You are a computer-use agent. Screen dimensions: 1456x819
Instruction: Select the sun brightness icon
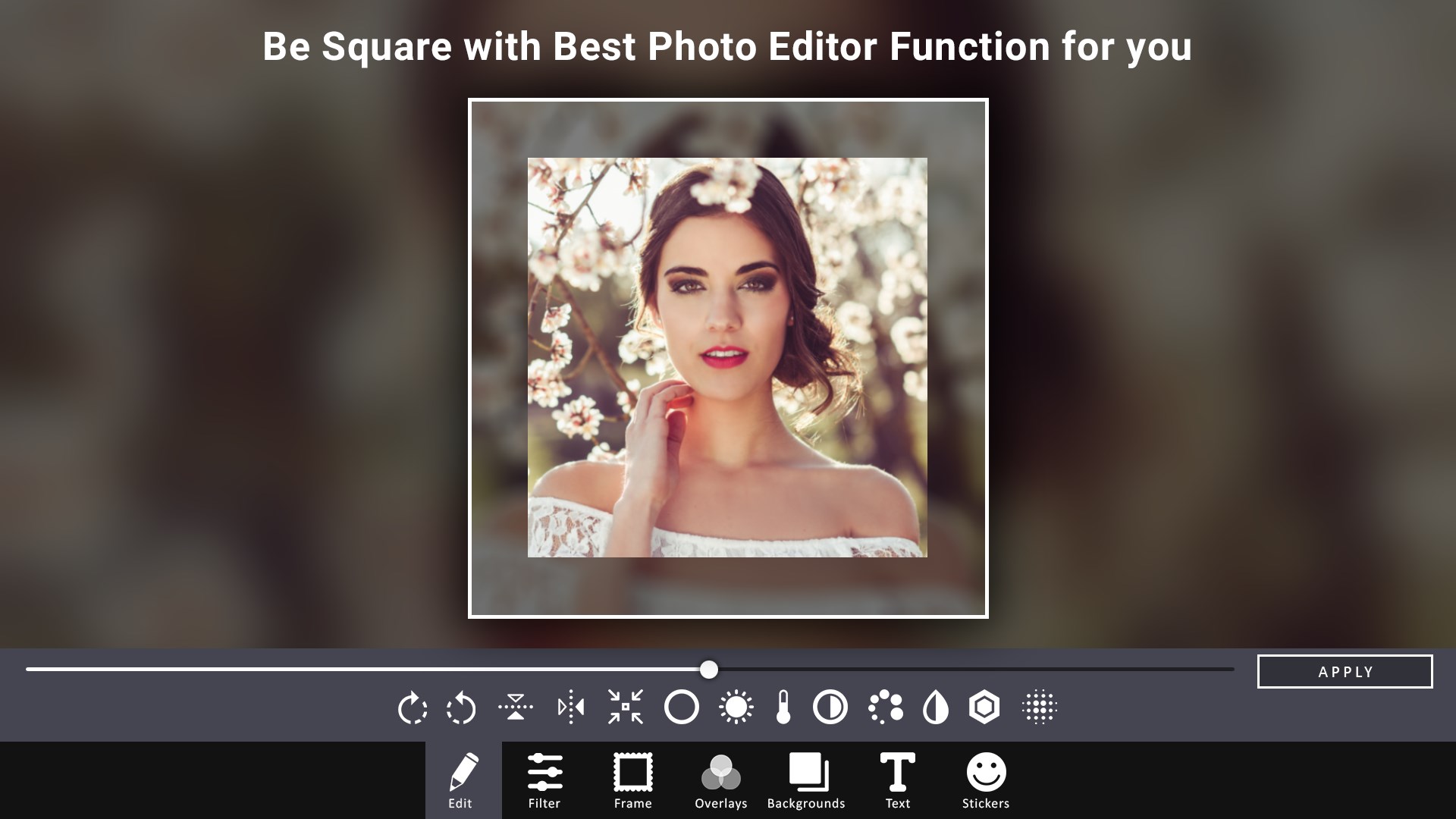pos(736,707)
